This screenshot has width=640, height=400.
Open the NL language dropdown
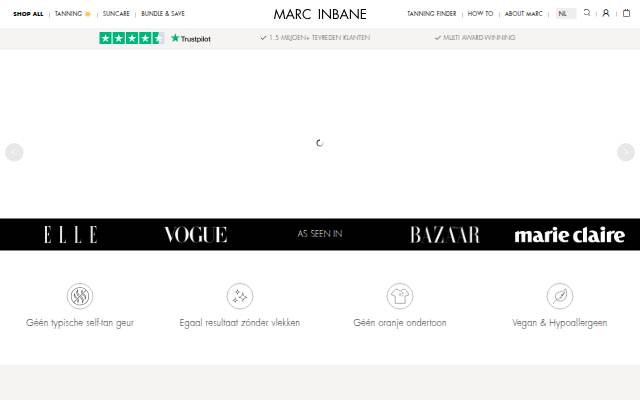click(x=566, y=13)
